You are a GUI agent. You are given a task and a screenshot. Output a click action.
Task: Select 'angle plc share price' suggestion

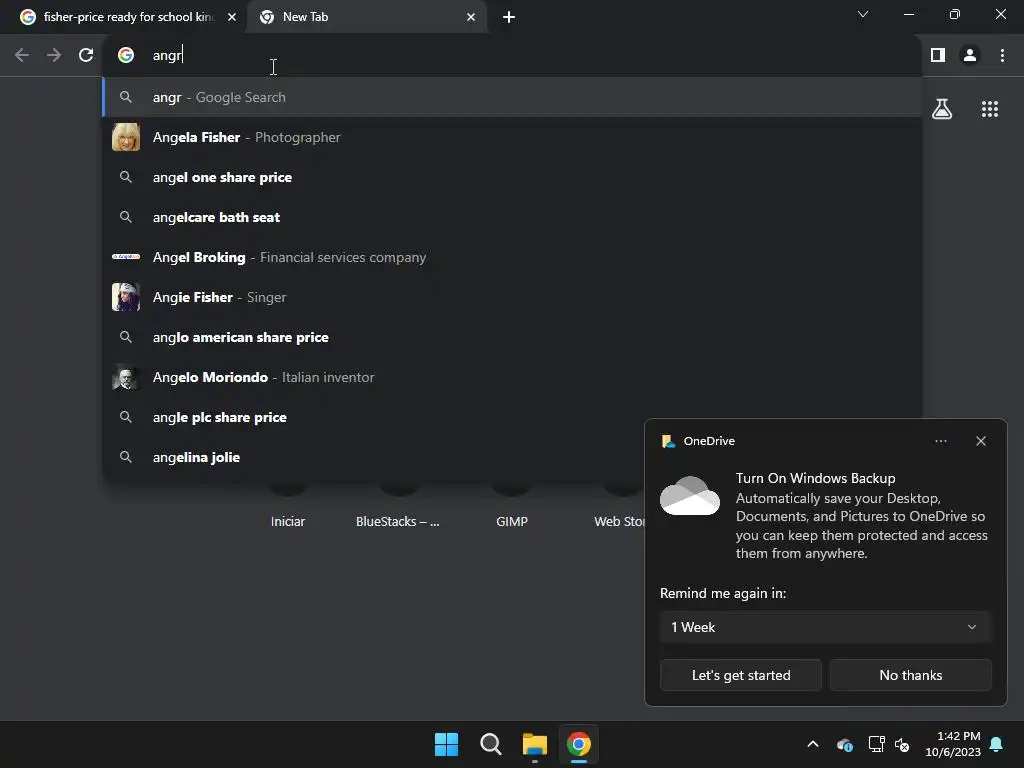pyautogui.click(x=512, y=417)
